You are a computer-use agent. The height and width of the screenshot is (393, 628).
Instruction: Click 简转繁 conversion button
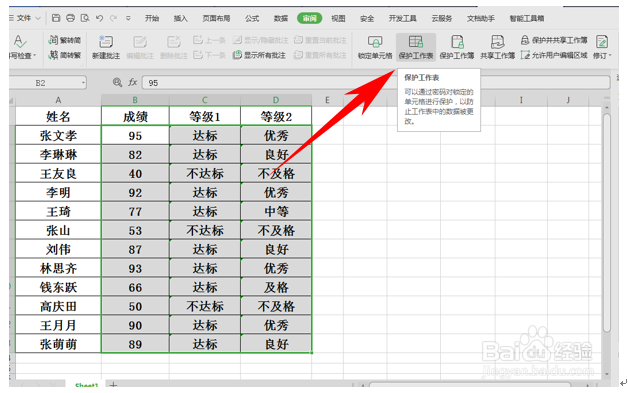click(64, 55)
